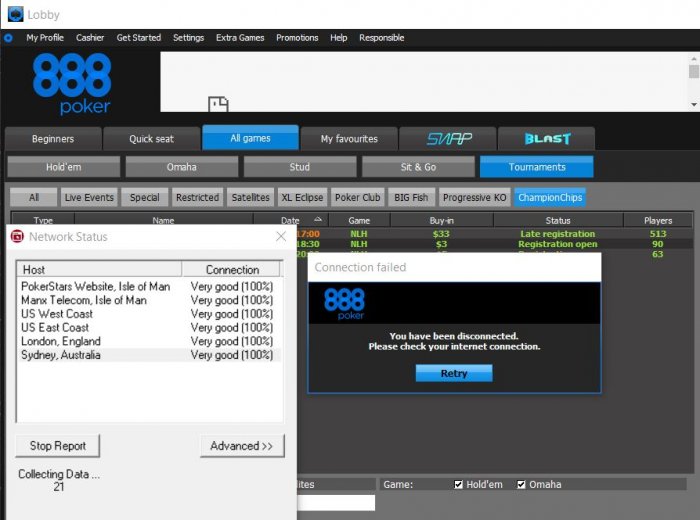
Task: Select the Hold'em game type tab
Action: point(64,167)
